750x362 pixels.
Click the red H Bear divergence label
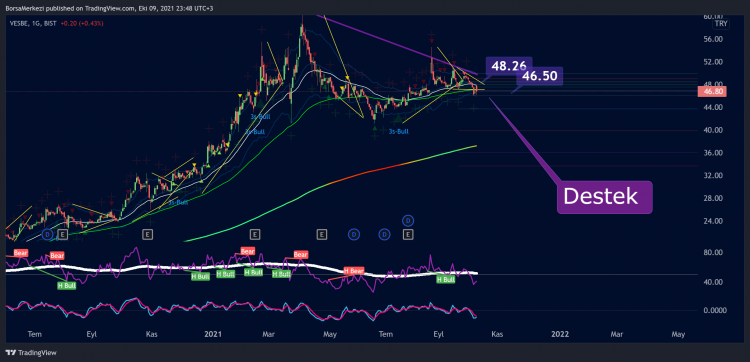[x=354, y=271]
